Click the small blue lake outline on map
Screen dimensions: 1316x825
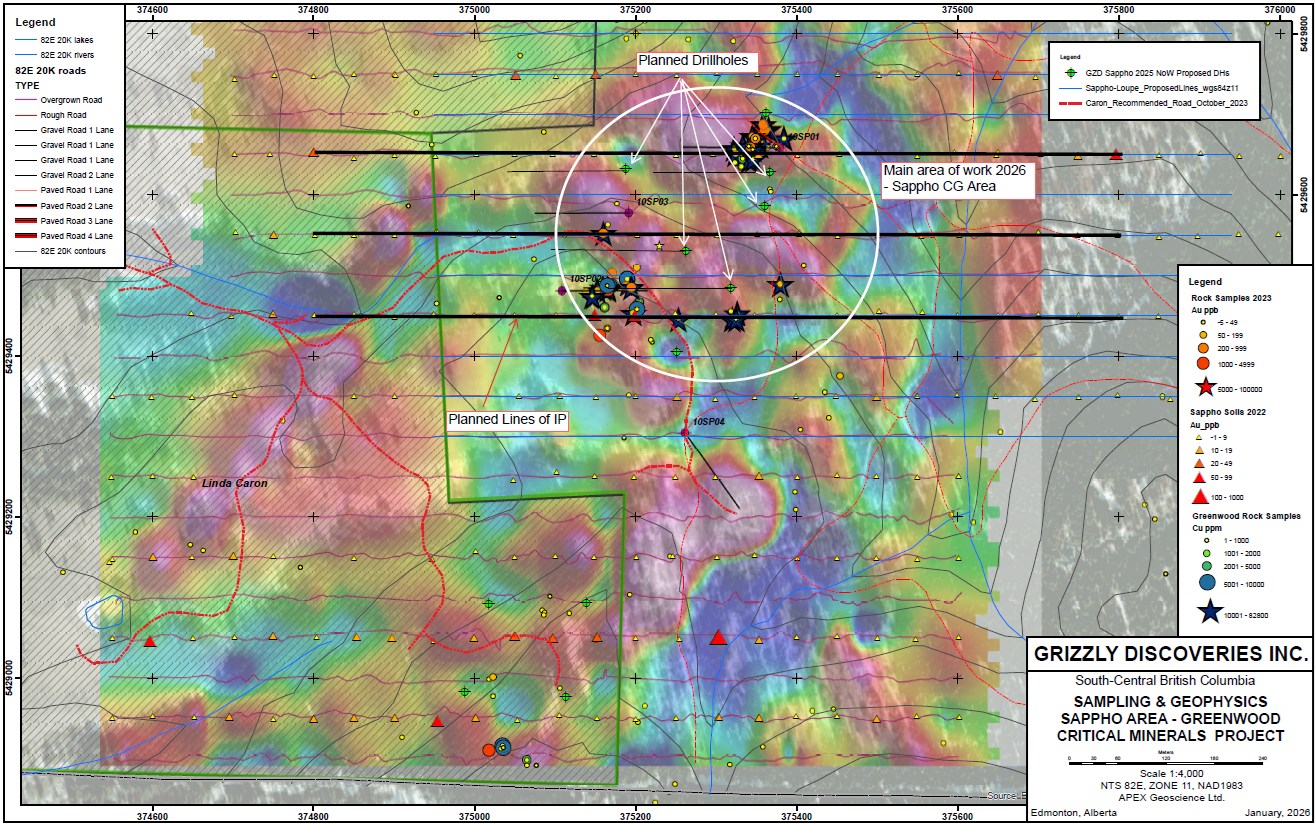coord(104,611)
